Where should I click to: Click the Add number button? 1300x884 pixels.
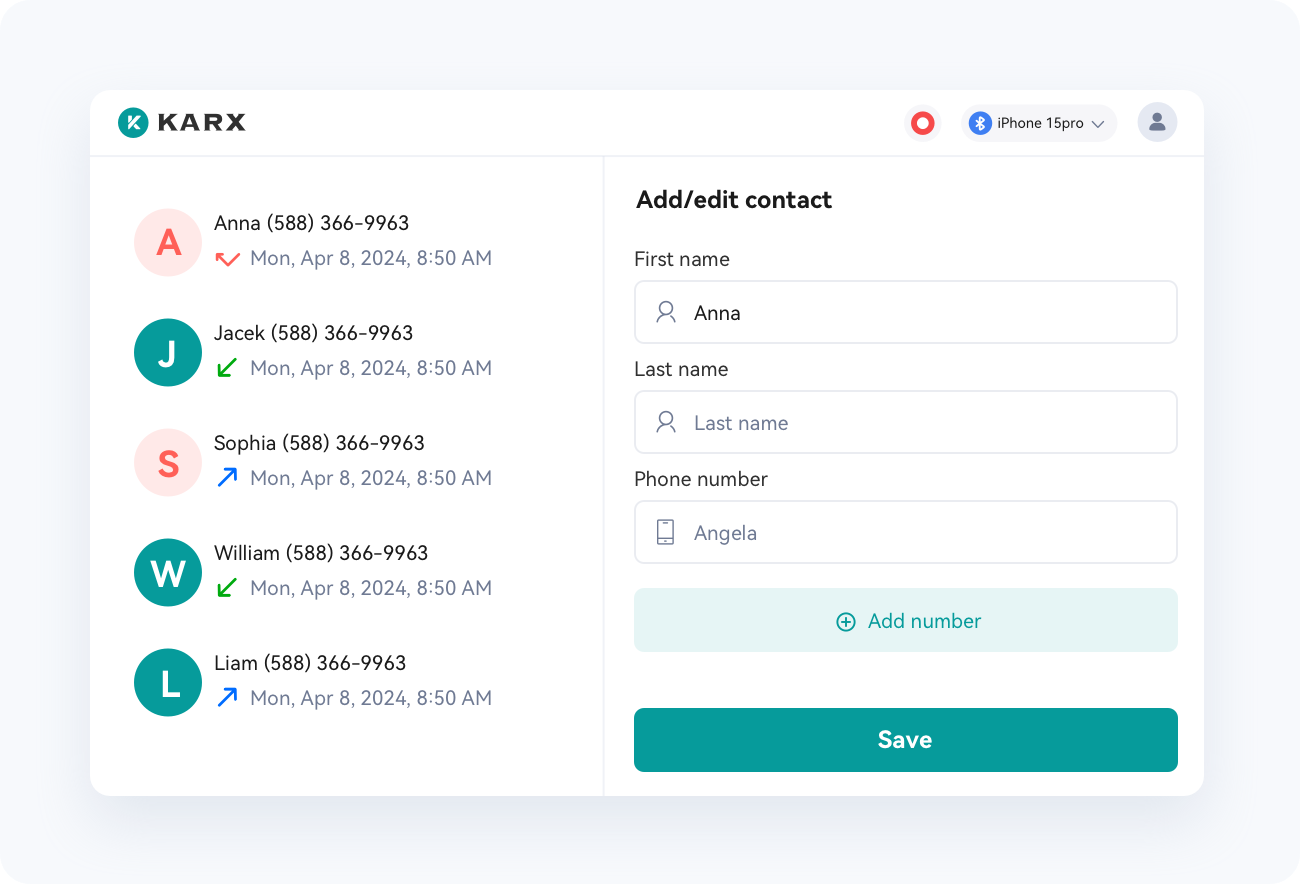[906, 620]
